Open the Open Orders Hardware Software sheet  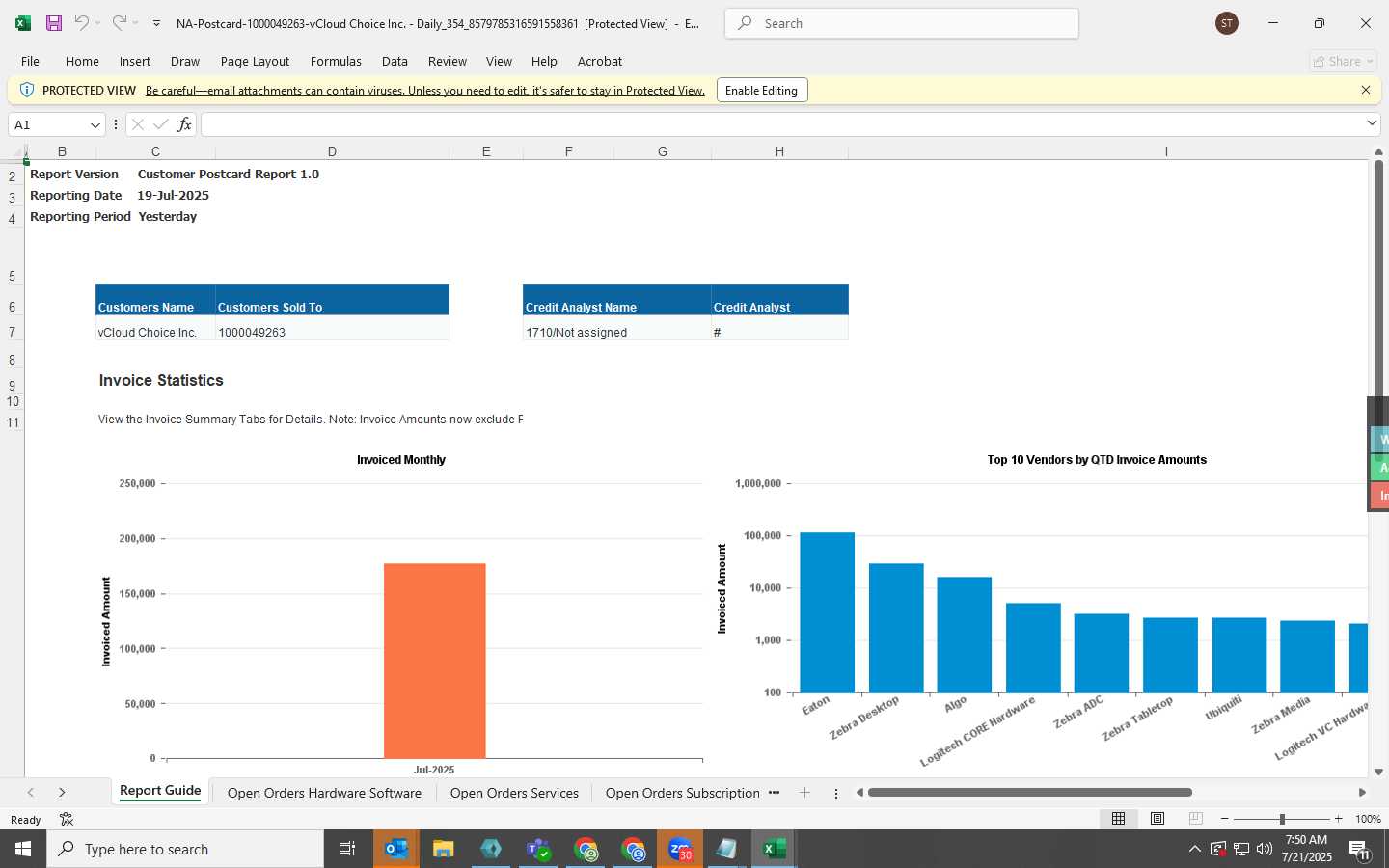(x=324, y=793)
